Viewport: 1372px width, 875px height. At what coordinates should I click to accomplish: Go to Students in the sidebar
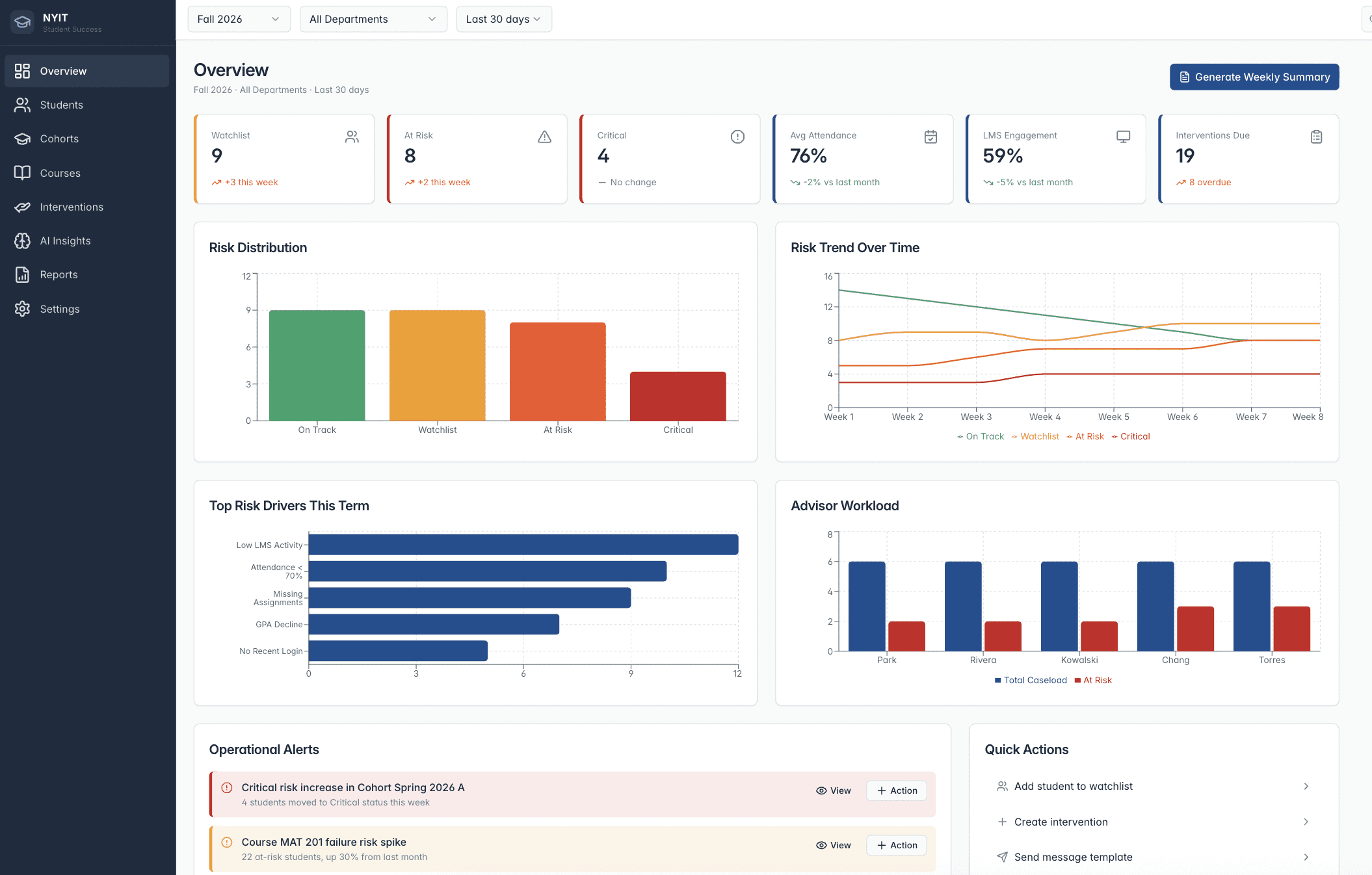(61, 105)
